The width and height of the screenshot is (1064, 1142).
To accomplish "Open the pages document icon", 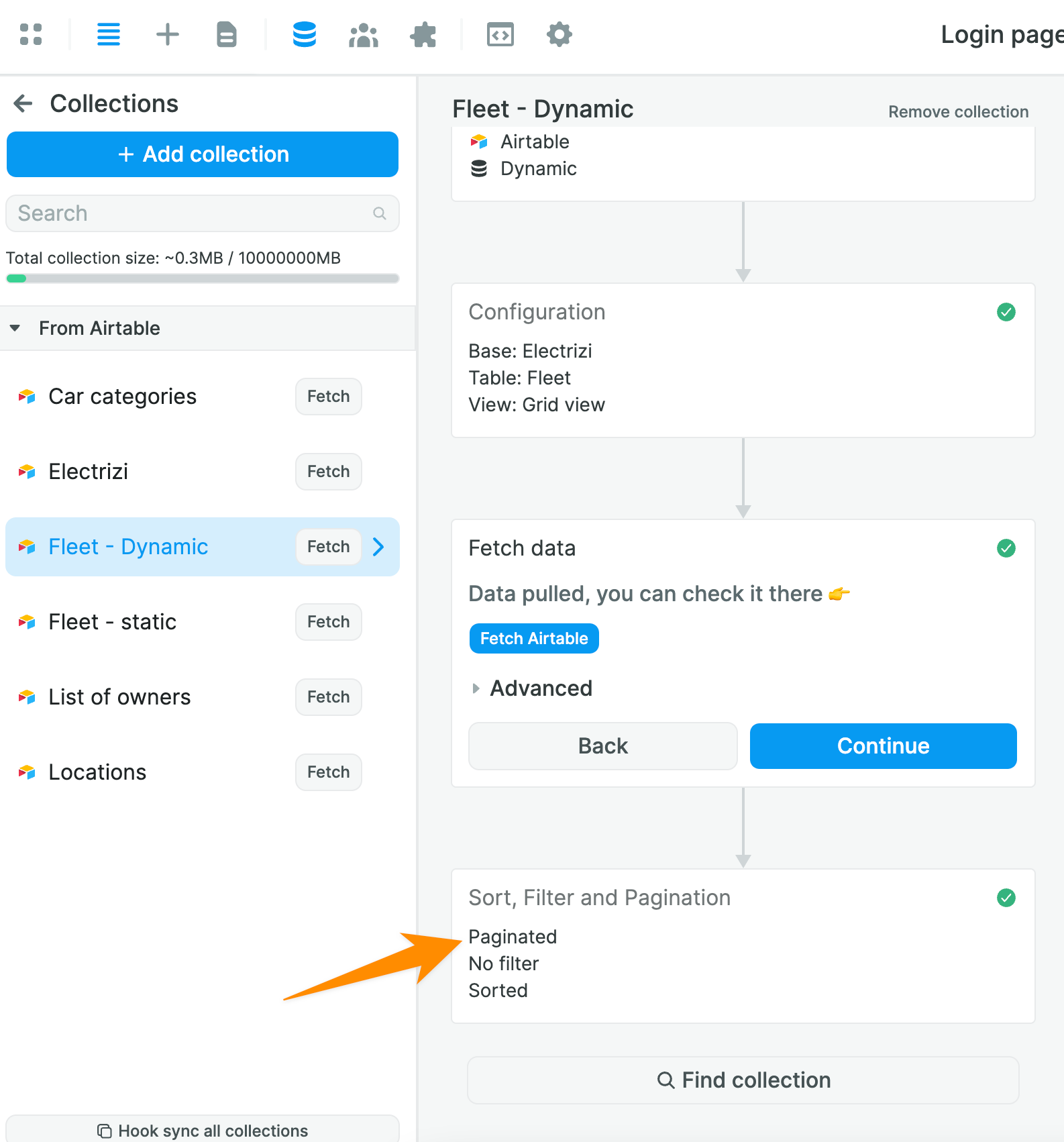I will click(227, 34).
